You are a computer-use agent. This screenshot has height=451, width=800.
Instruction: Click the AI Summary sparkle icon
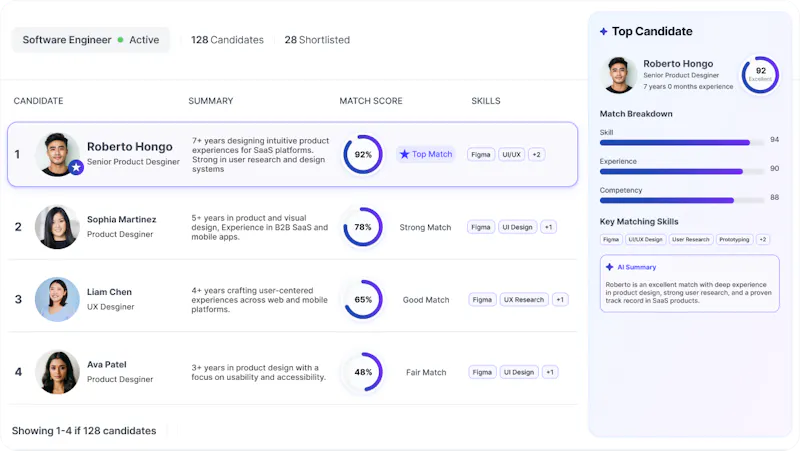point(609,267)
